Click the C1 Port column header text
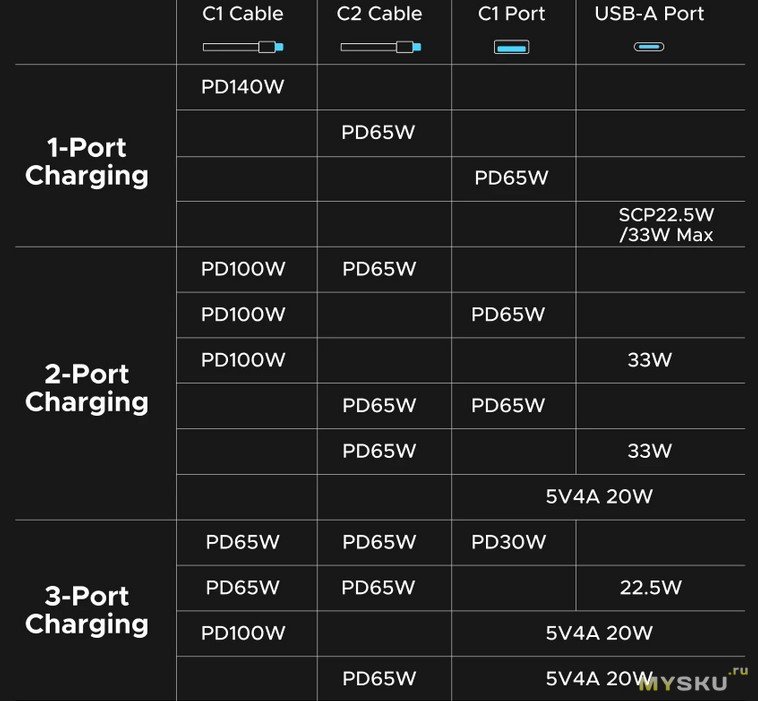 (x=511, y=14)
